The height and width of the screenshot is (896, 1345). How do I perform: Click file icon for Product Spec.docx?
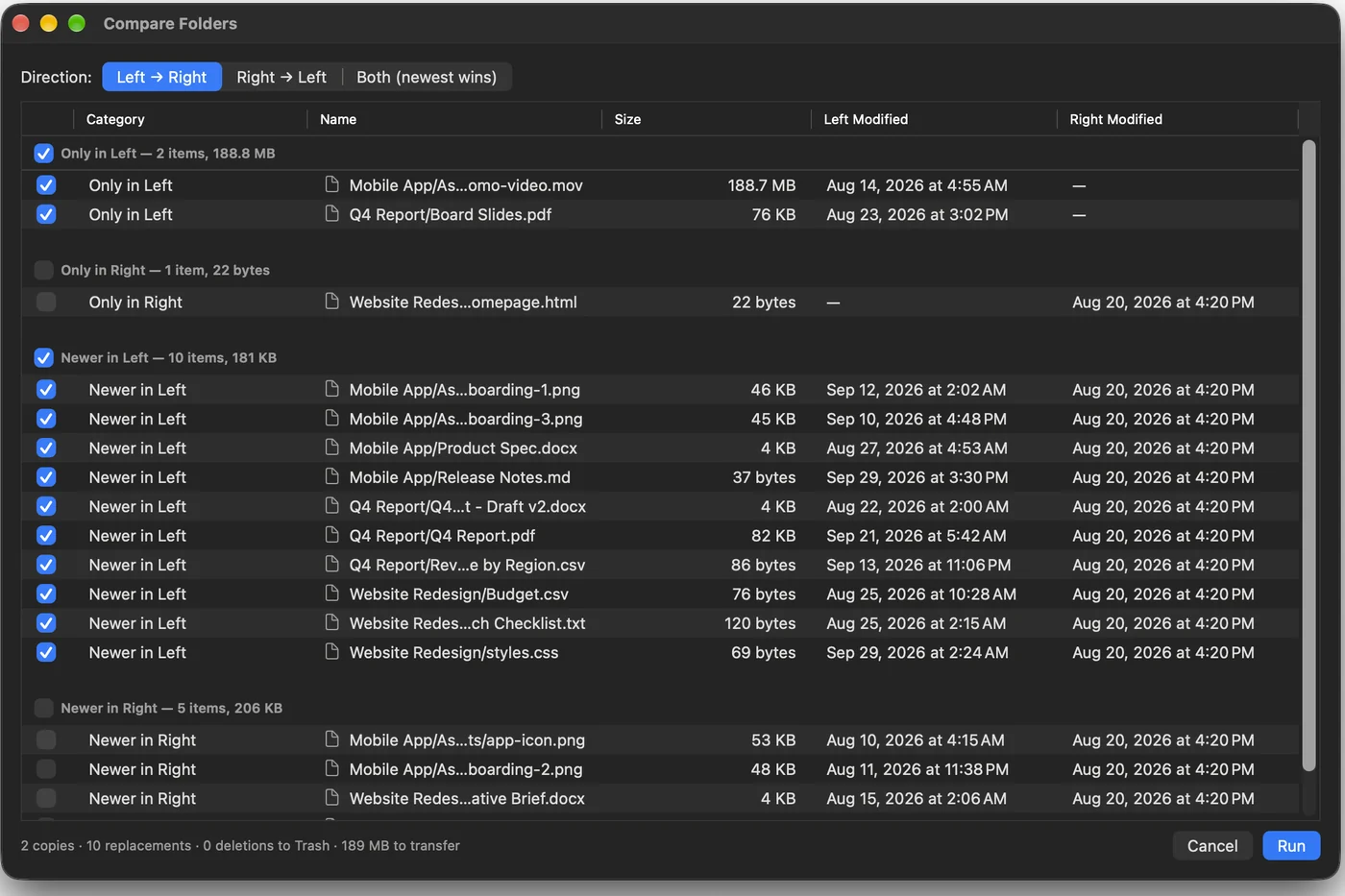coord(332,448)
